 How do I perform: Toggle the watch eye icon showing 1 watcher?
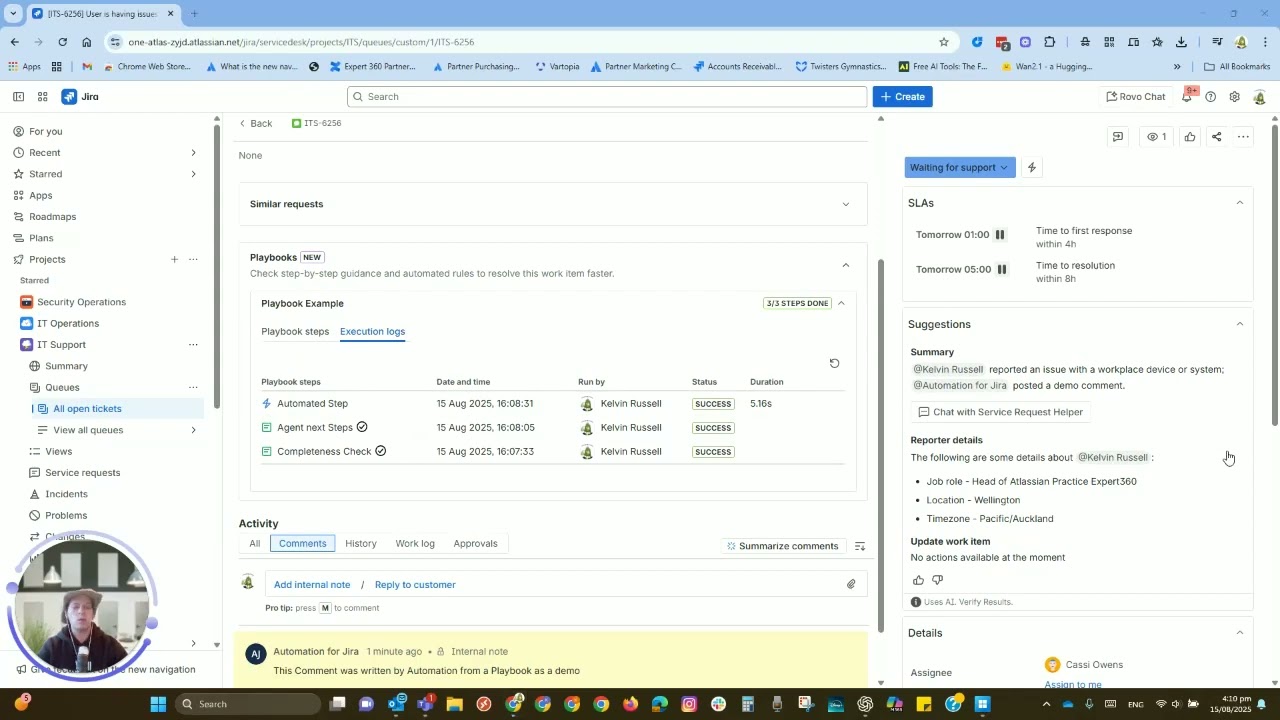[x=1157, y=137]
